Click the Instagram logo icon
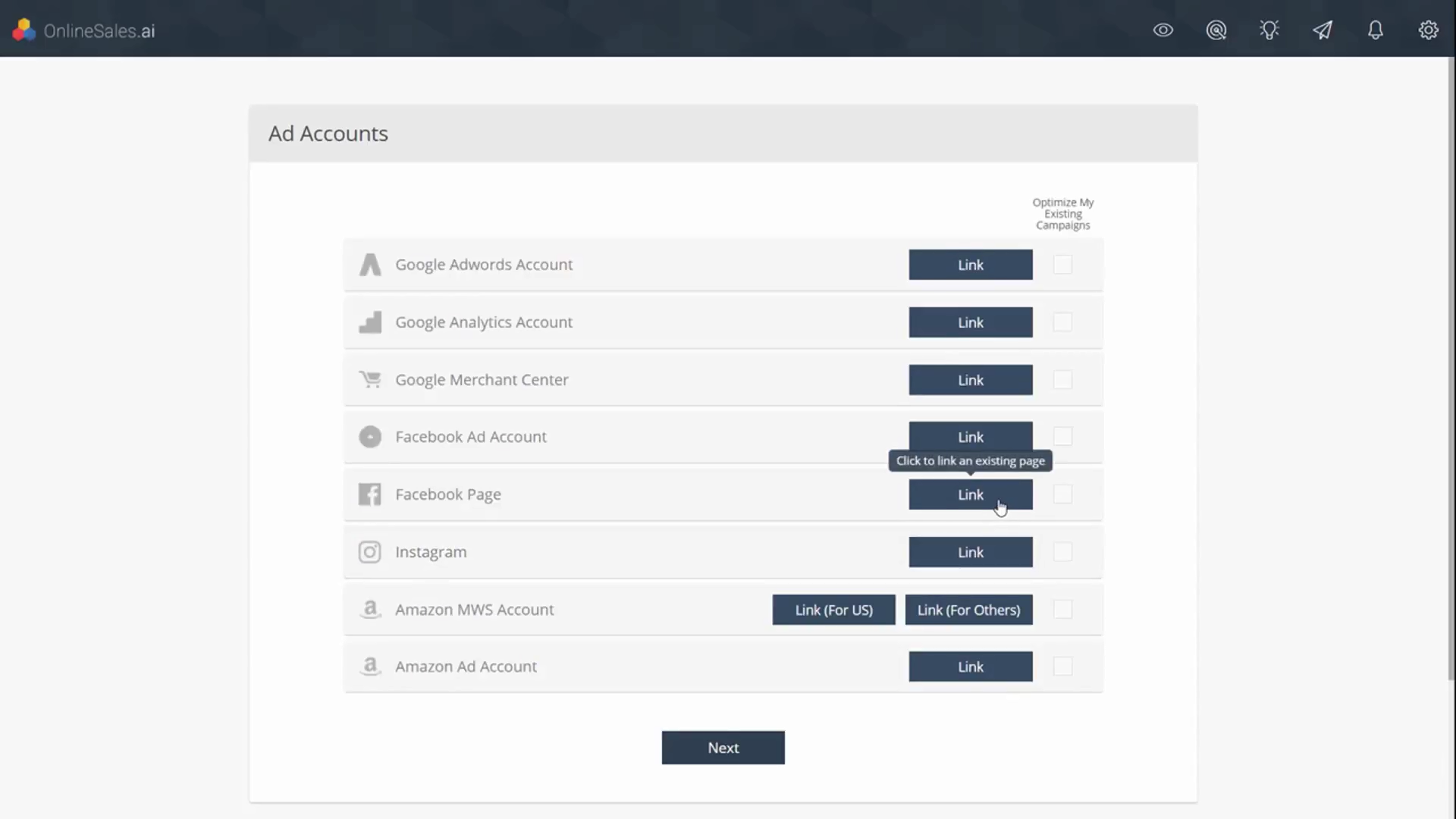The image size is (1456, 819). coord(370,552)
